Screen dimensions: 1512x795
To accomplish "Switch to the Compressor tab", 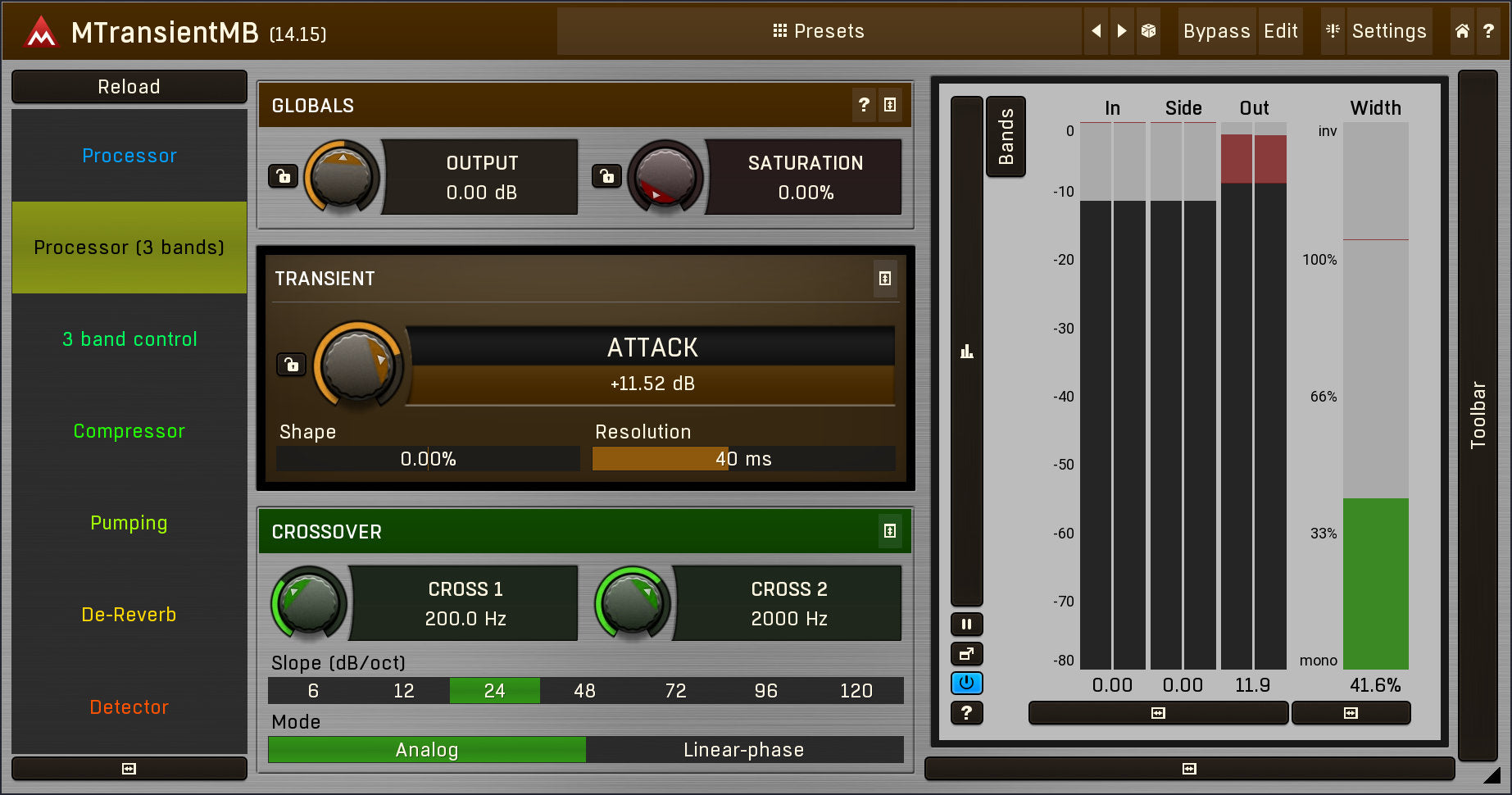I will click(x=129, y=431).
